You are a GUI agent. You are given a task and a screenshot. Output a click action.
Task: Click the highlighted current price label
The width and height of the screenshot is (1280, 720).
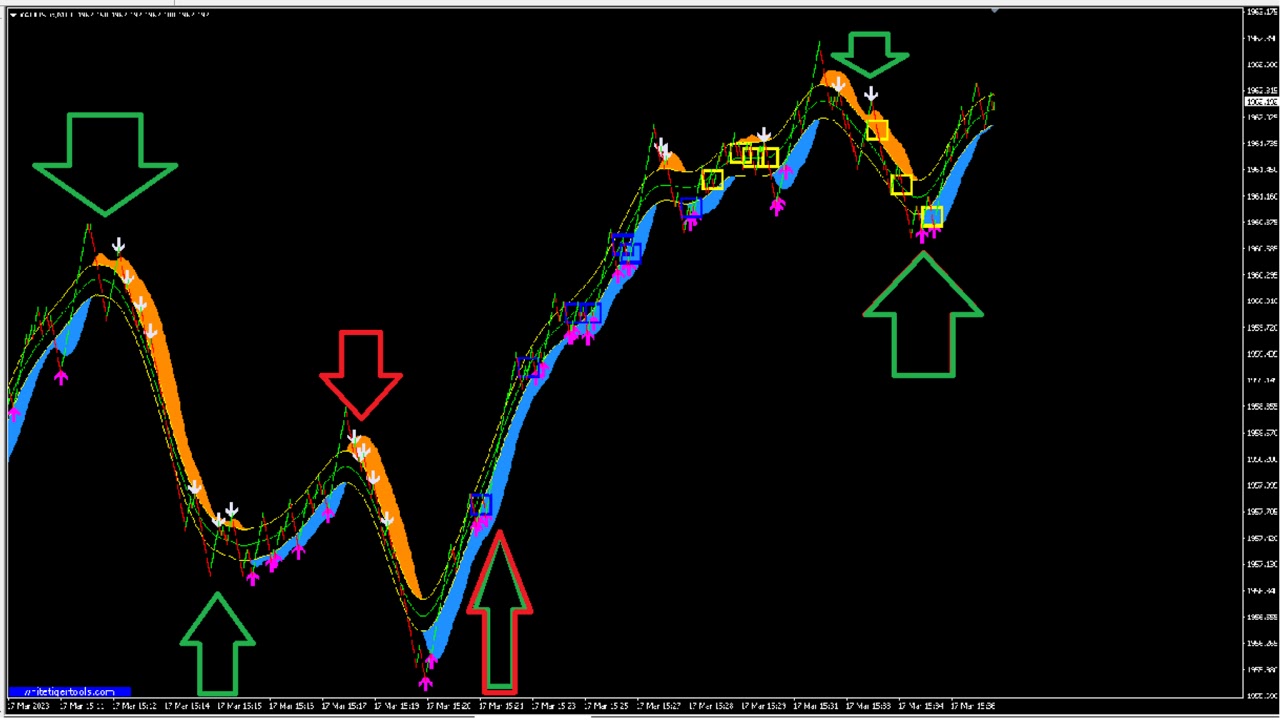(x=1260, y=102)
